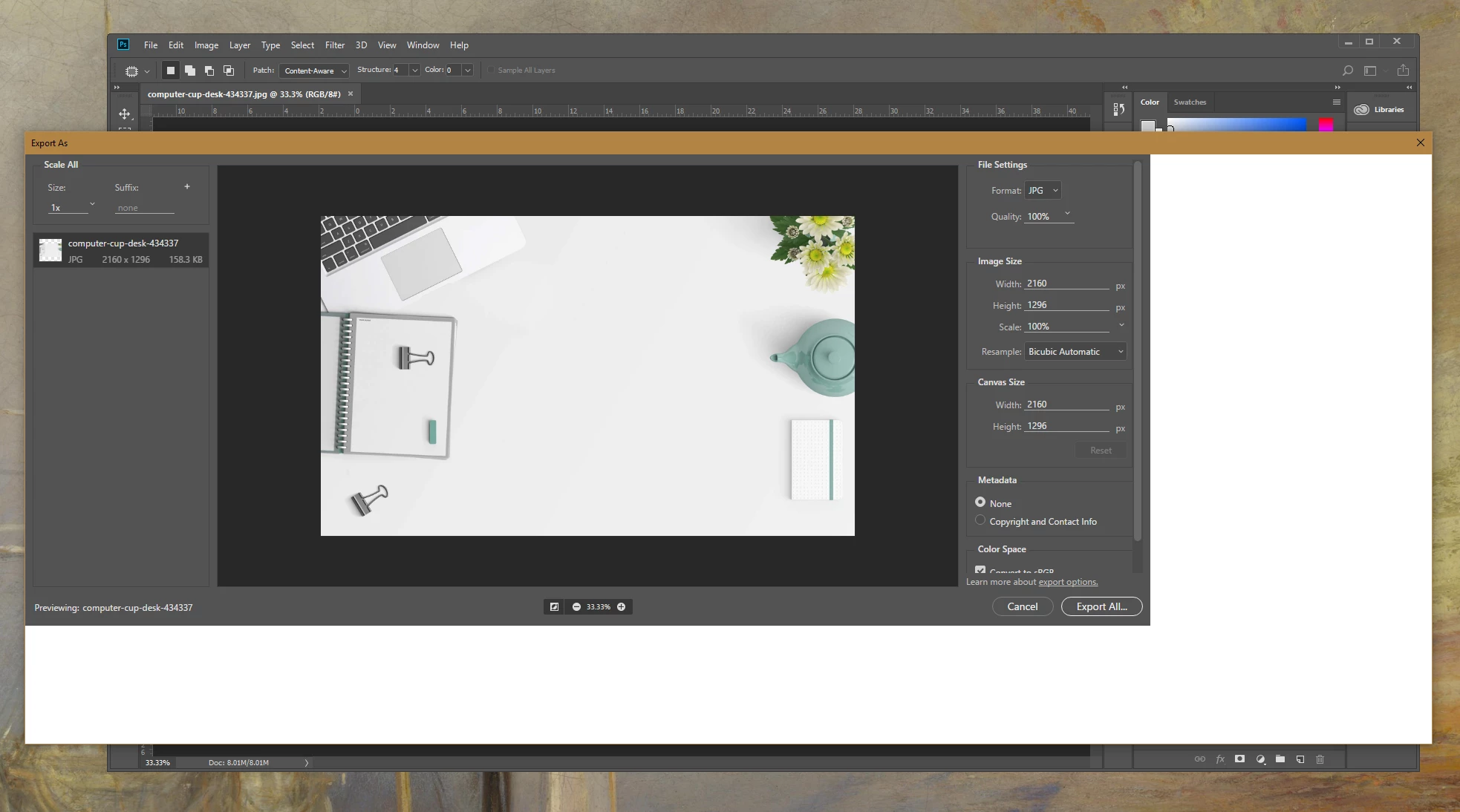Open the export options link

tap(1068, 582)
